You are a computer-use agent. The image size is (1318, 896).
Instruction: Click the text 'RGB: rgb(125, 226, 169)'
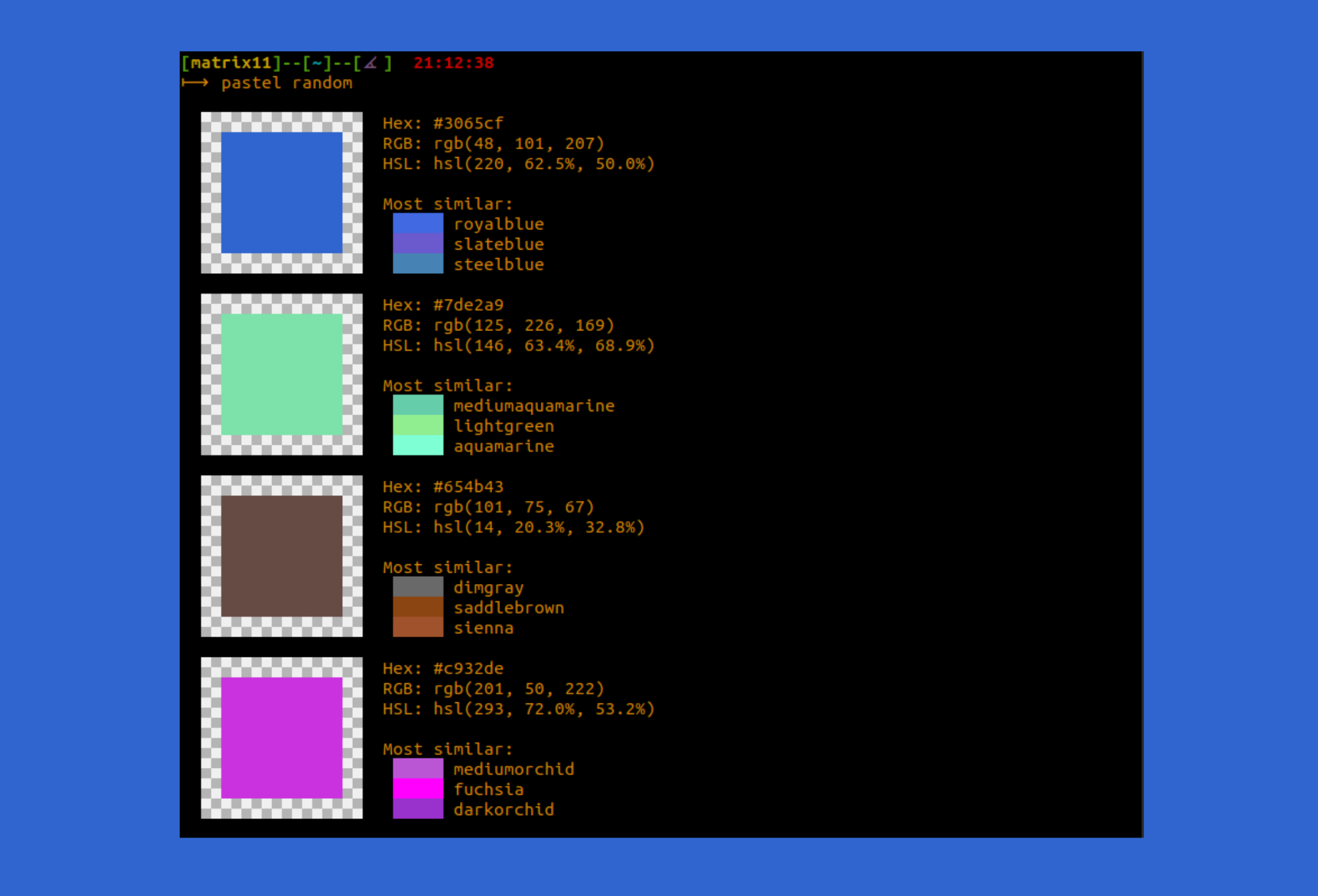[x=499, y=325]
